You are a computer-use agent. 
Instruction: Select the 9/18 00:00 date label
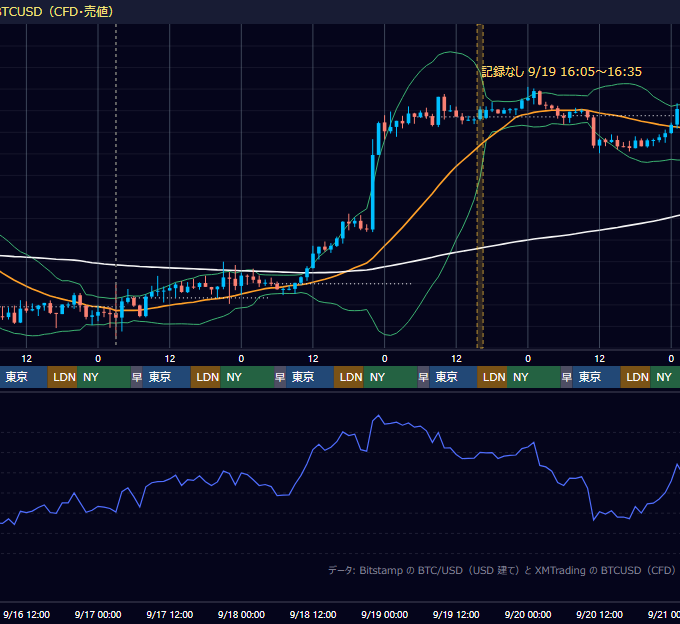click(x=241, y=614)
